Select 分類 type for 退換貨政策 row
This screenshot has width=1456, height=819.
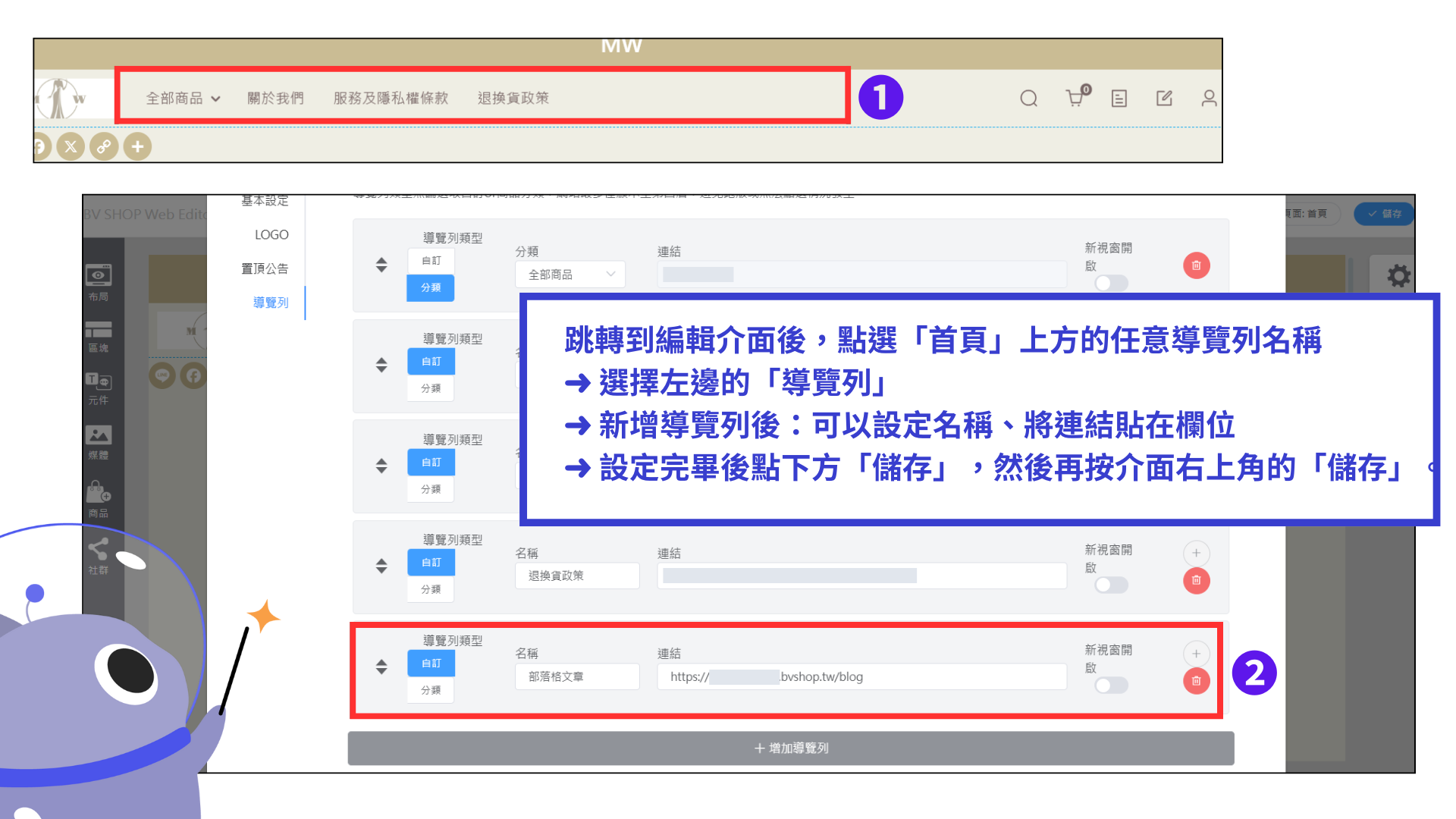[x=431, y=589]
